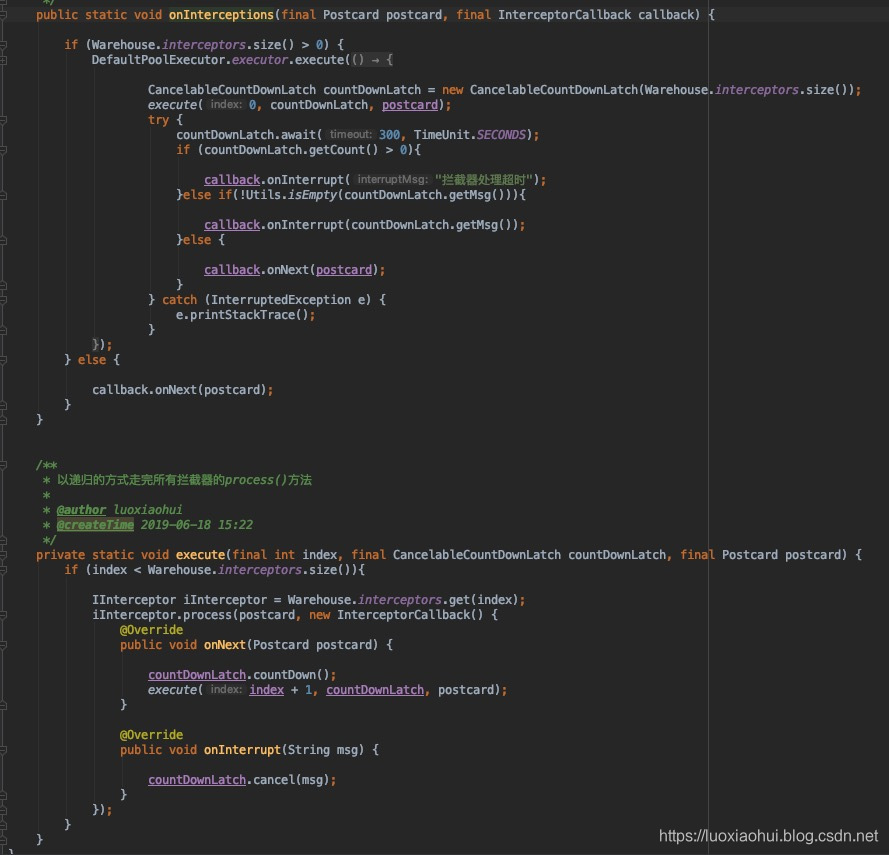Click the timestamp 2019-06-18 15:22
Viewport: 889px width, 855px height.
click(197, 525)
